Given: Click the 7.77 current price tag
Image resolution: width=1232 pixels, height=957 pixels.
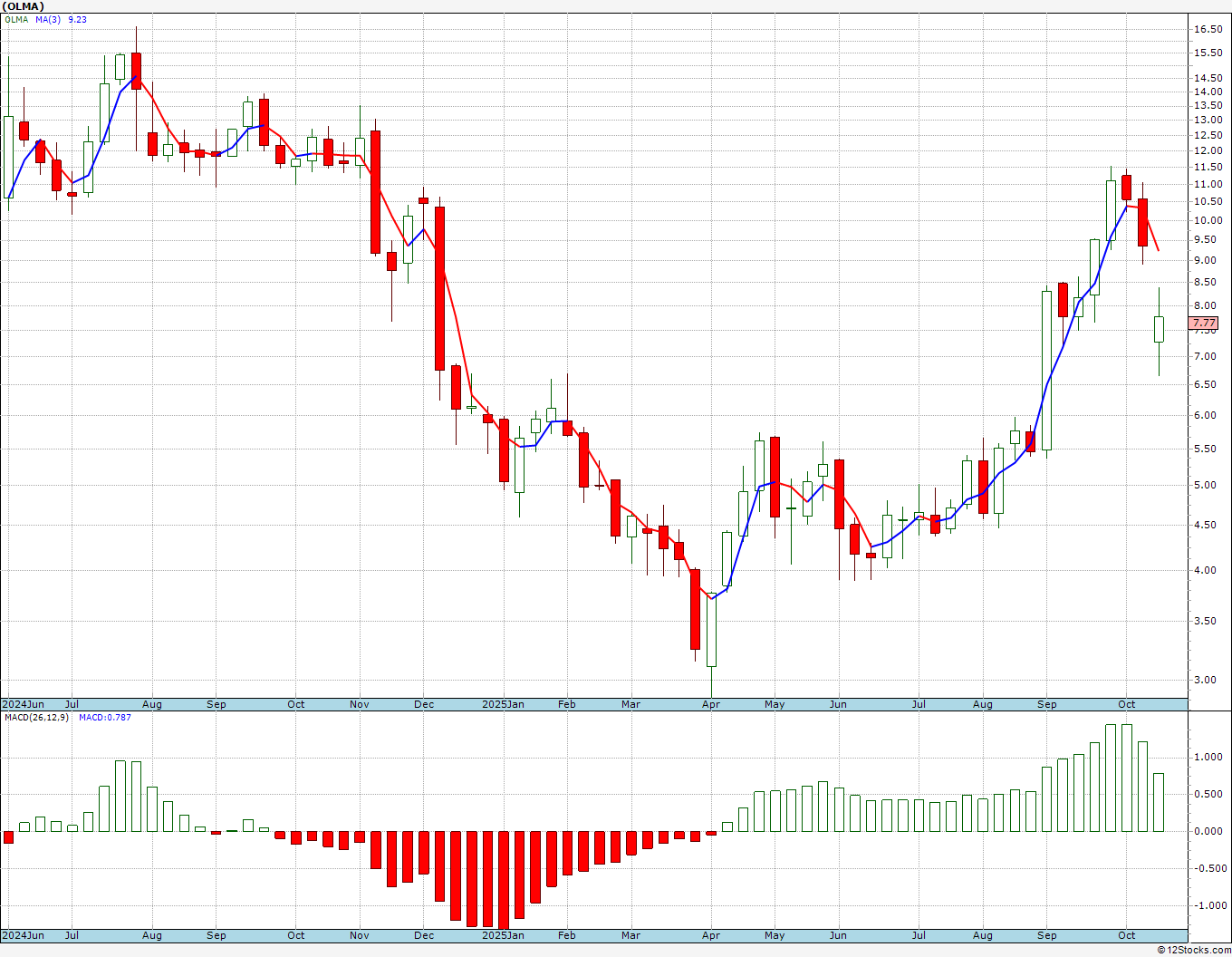Looking at the screenshot, I should [1204, 323].
